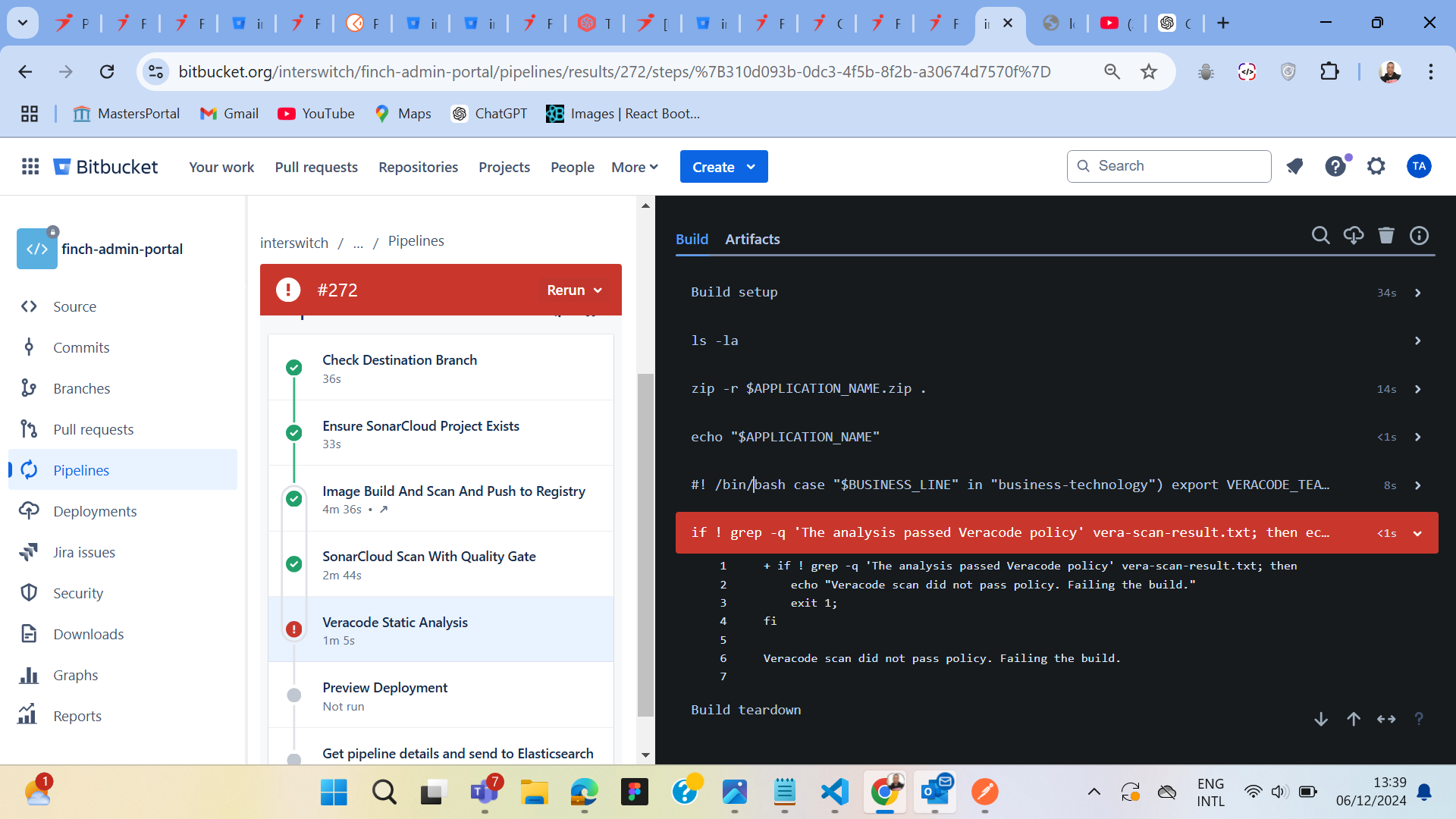Click the Bitbucket Search field

click(x=1169, y=166)
